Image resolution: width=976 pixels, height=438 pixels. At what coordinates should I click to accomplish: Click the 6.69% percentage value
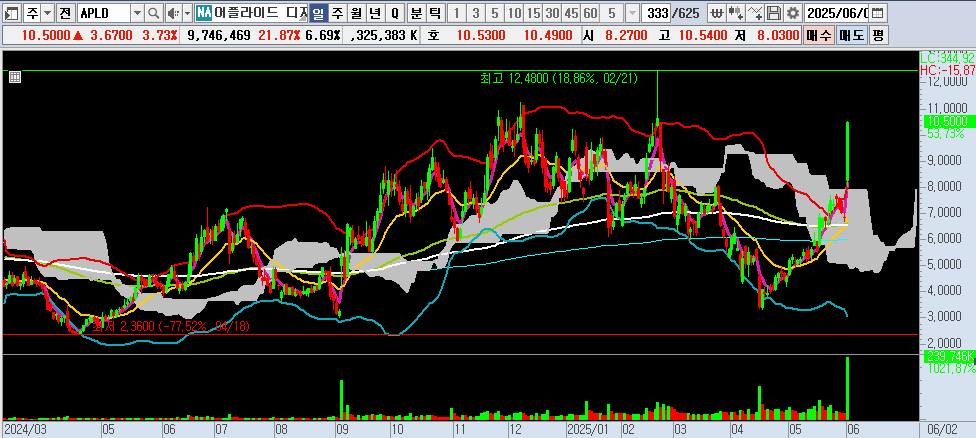[322, 35]
